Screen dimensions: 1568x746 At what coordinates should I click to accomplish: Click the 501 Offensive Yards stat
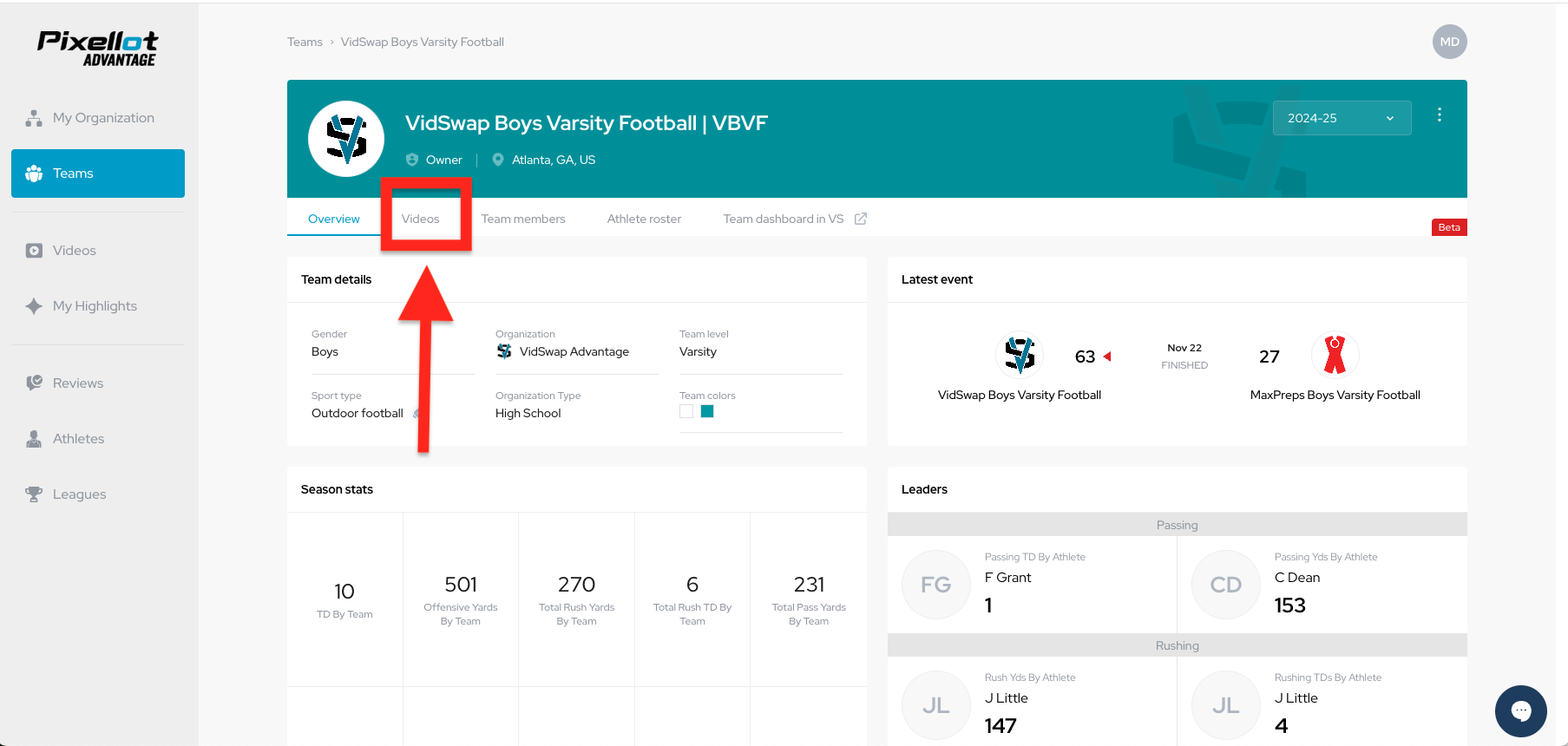pyautogui.click(x=461, y=599)
